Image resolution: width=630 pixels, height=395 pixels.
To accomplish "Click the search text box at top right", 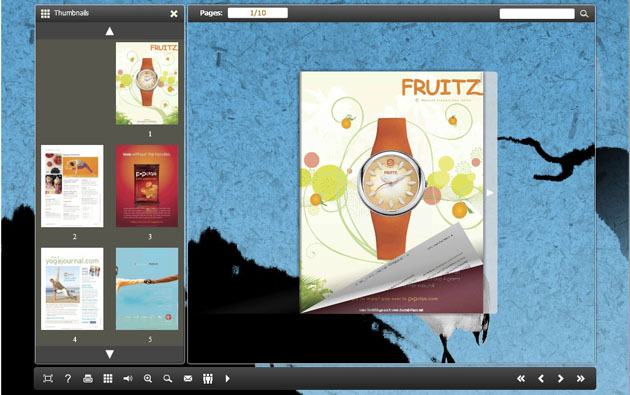I will tap(537, 14).
